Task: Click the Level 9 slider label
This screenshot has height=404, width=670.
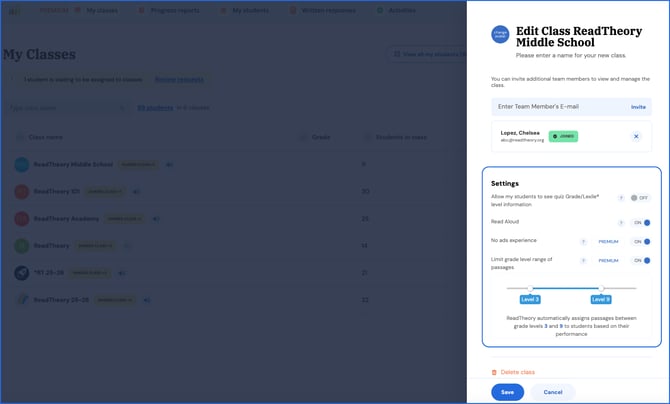Action: (601, 300)
